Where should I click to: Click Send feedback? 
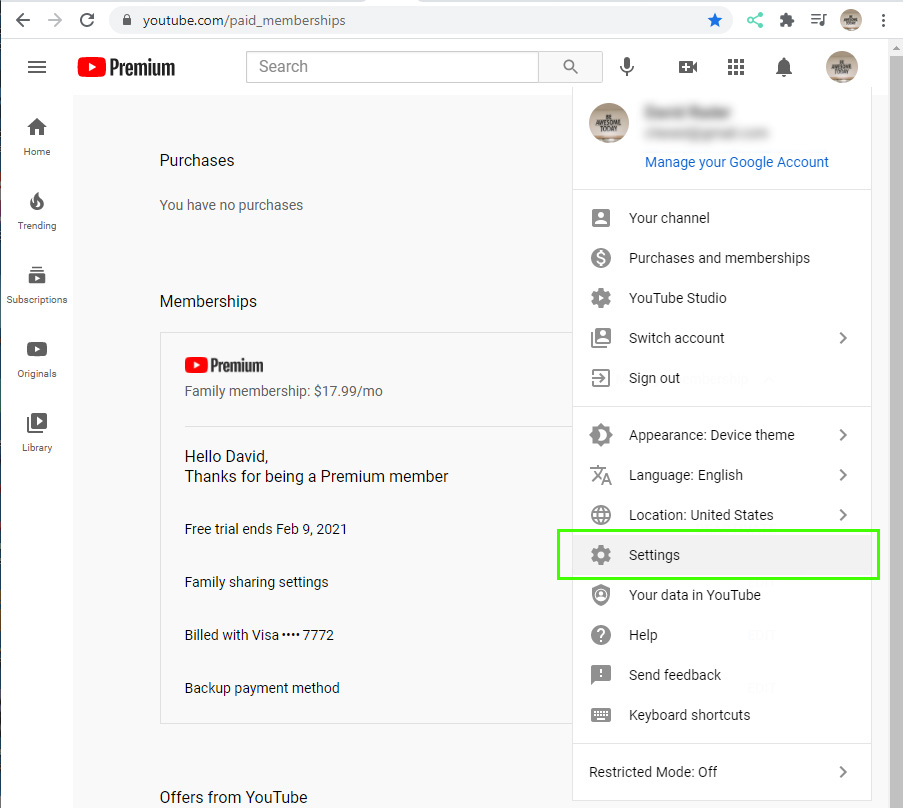click(x=722, y=675)
